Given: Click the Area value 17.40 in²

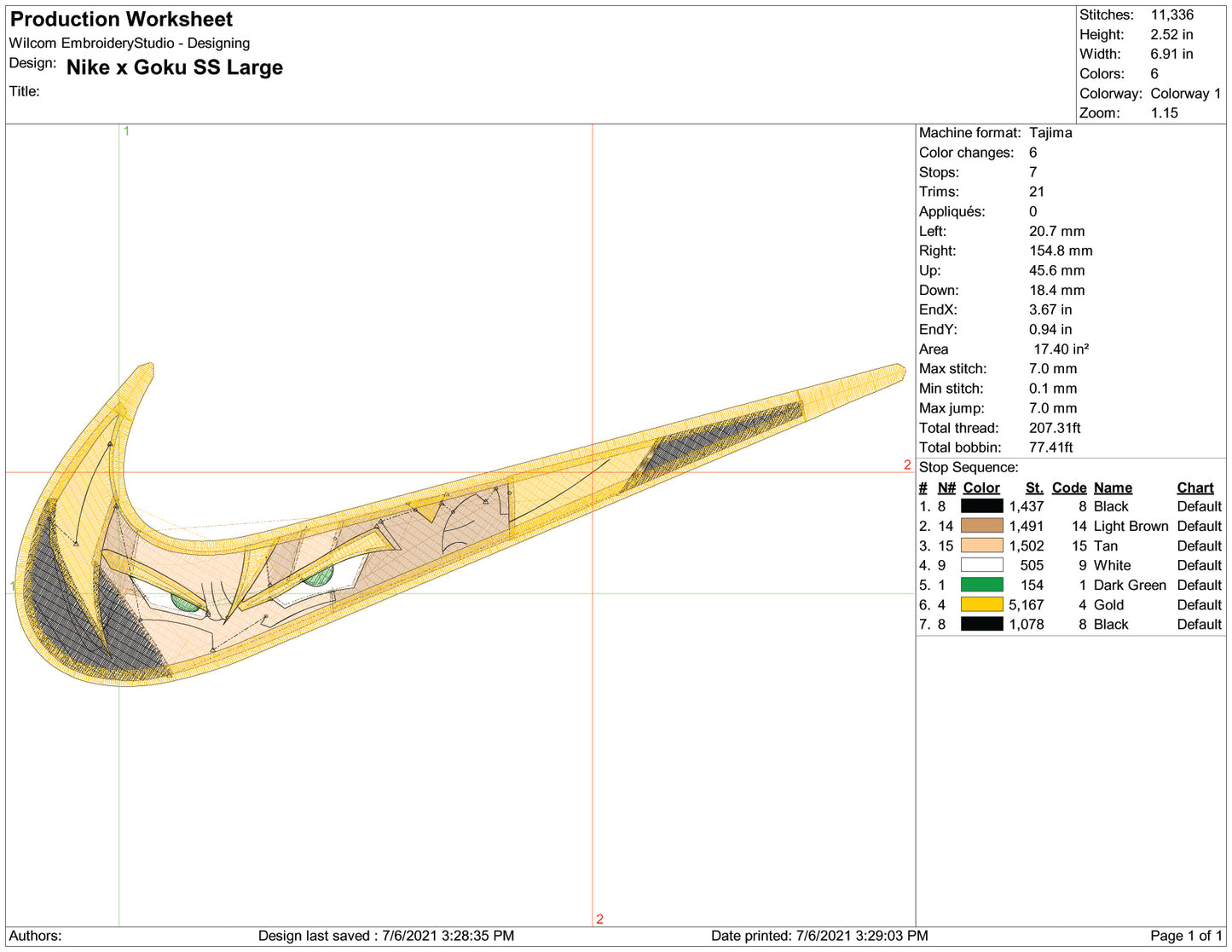Looking at the screenshot, I should click(1061, 349).
